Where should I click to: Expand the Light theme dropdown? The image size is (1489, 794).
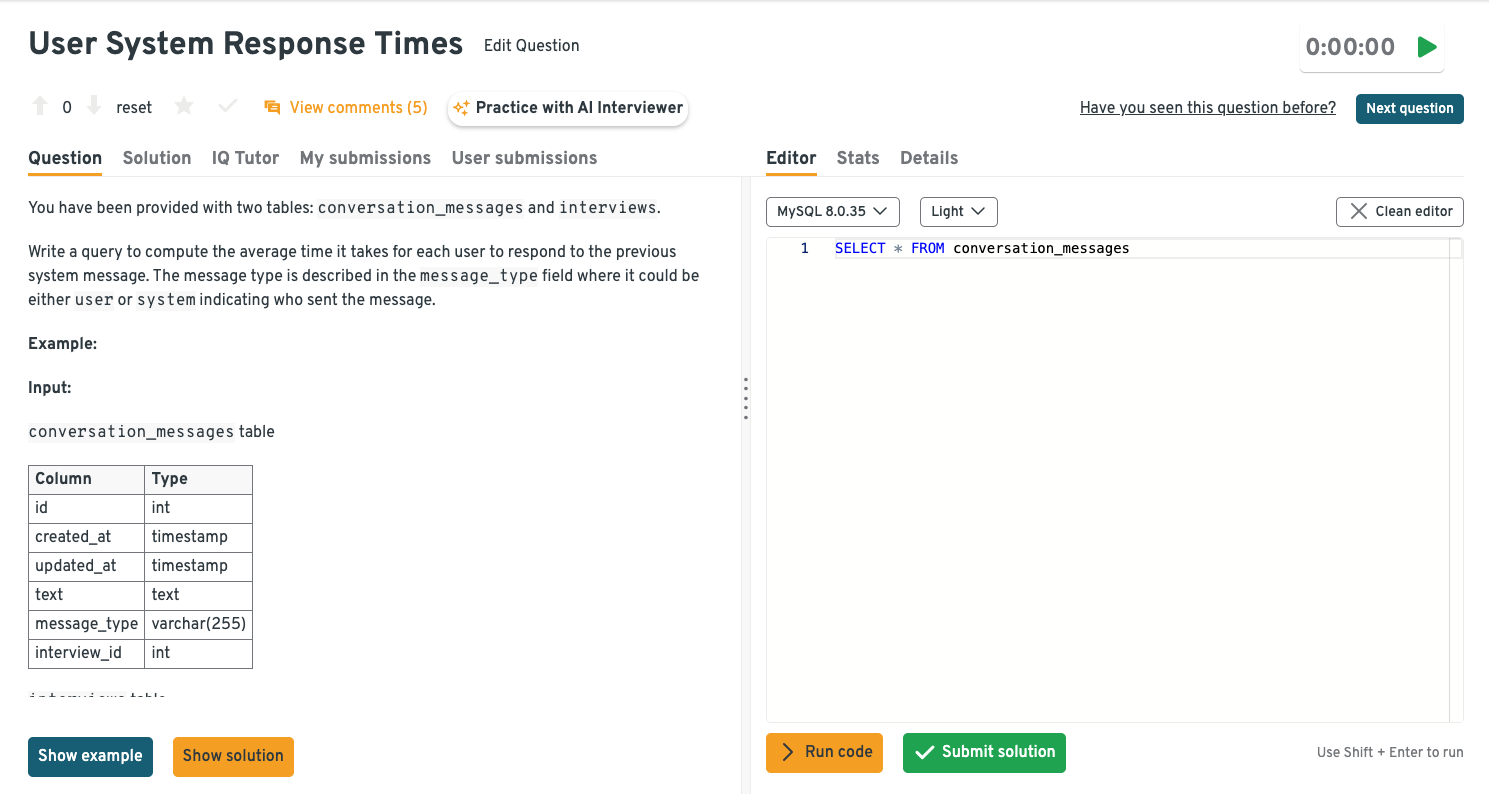[957, 211]
